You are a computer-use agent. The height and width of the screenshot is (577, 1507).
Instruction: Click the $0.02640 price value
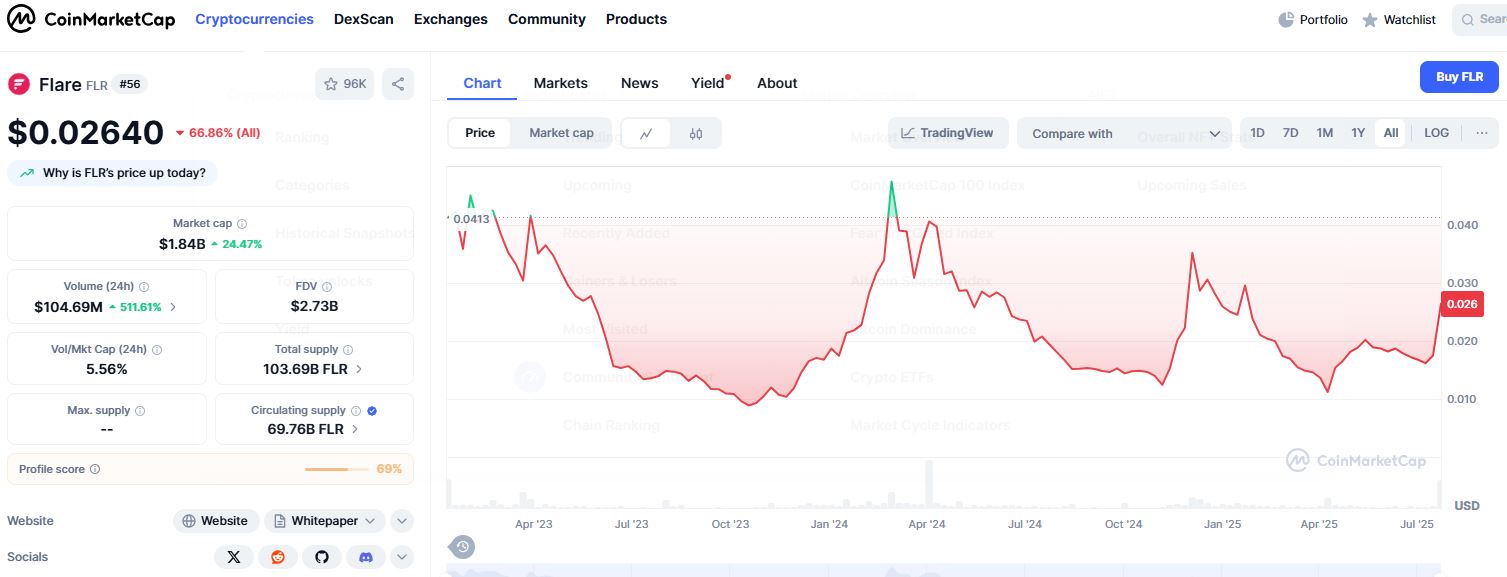86,132
